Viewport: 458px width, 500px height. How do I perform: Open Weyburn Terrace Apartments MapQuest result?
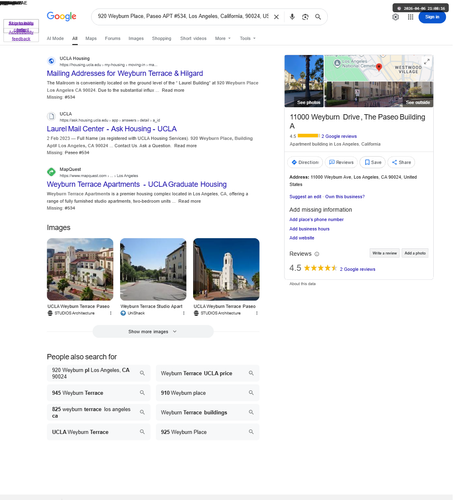coord(137,184)
